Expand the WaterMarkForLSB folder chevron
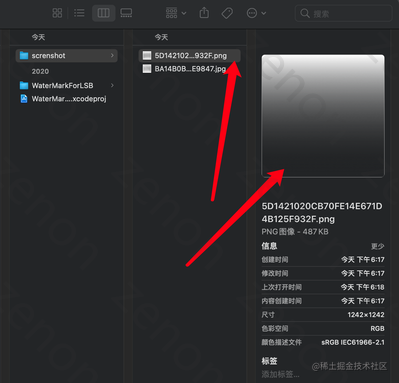The width and height of the screenshot is (399, 383). click(112, 85)
